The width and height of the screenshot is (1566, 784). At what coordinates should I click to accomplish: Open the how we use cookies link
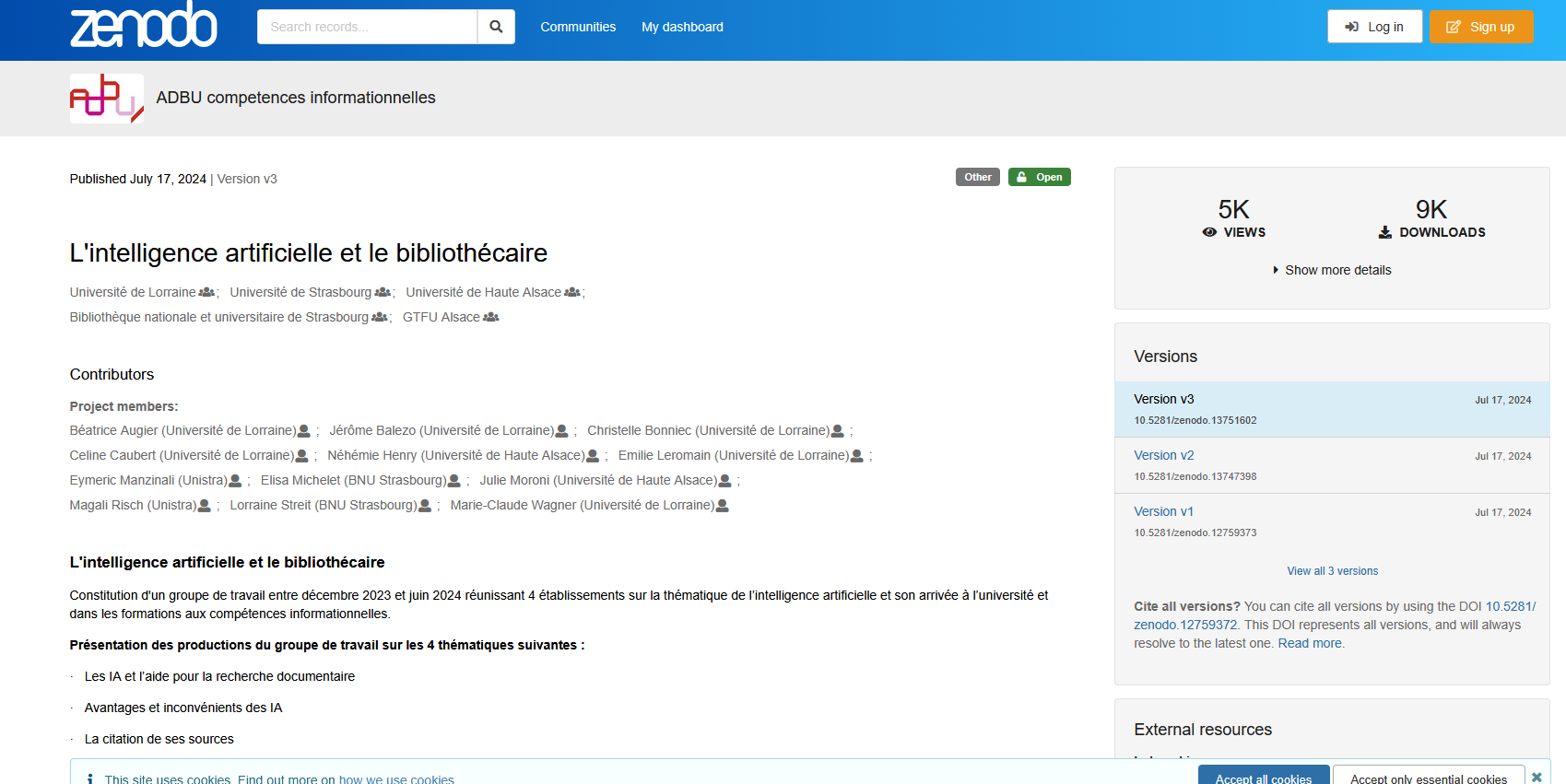pyautogui.click(x=396, y=779)
